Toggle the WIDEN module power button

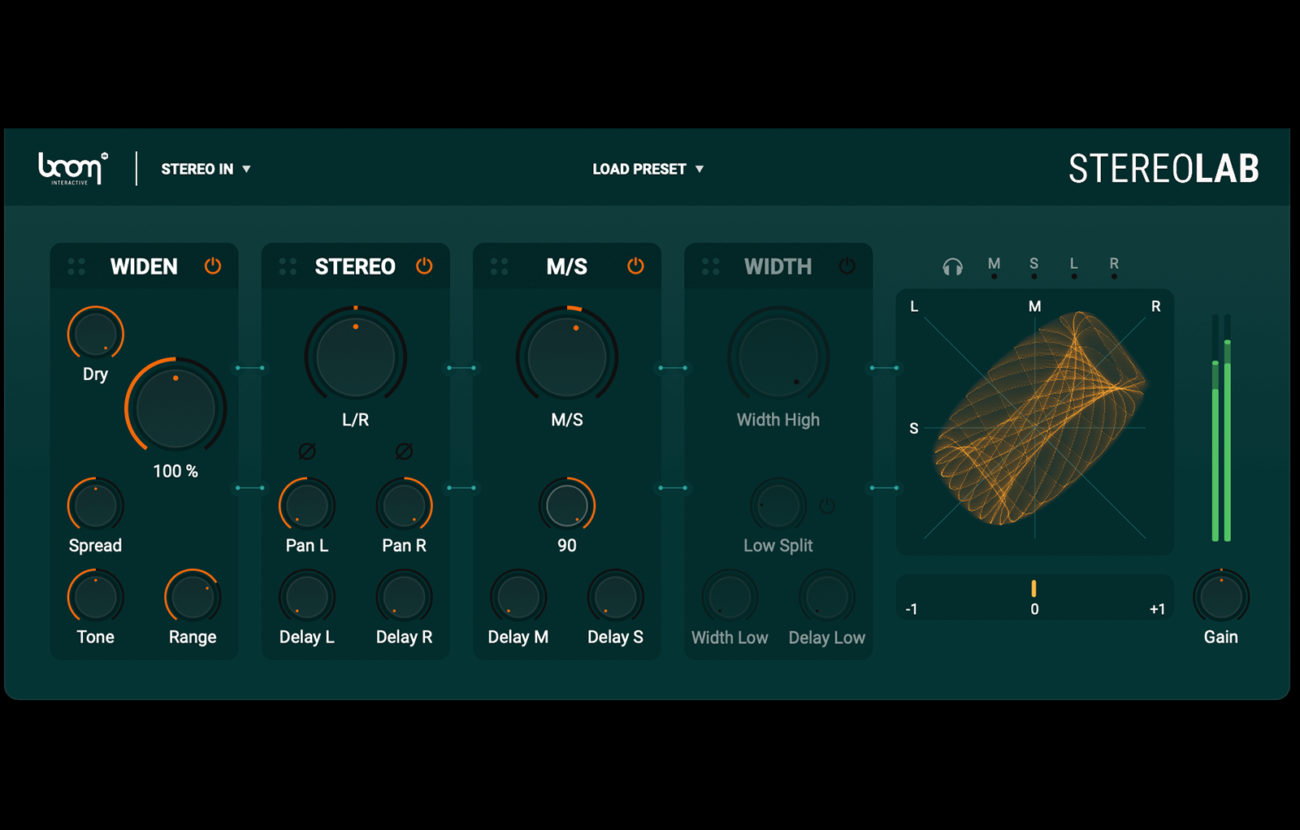[x=213, y=266]
